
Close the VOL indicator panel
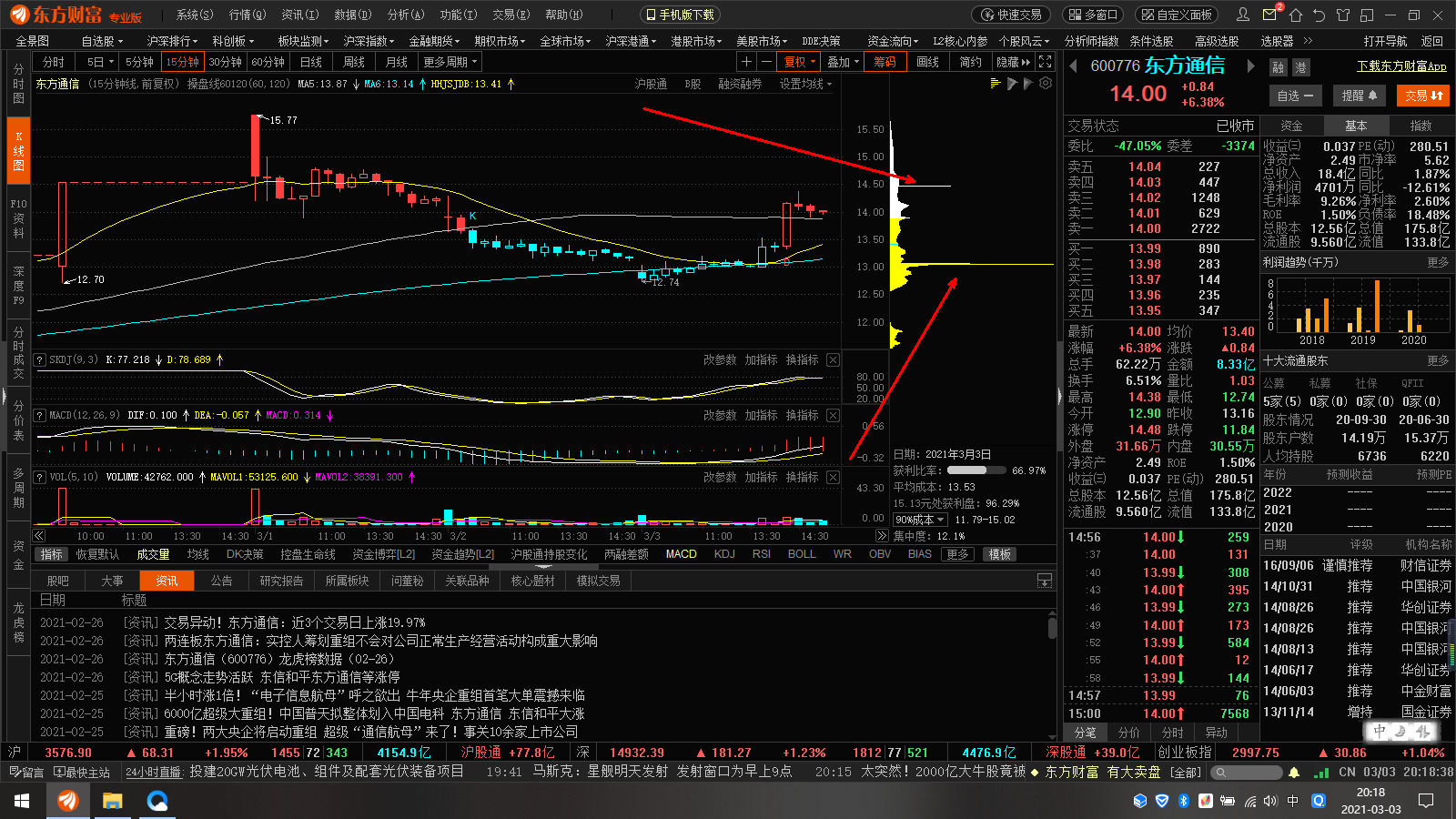[833, 477]
